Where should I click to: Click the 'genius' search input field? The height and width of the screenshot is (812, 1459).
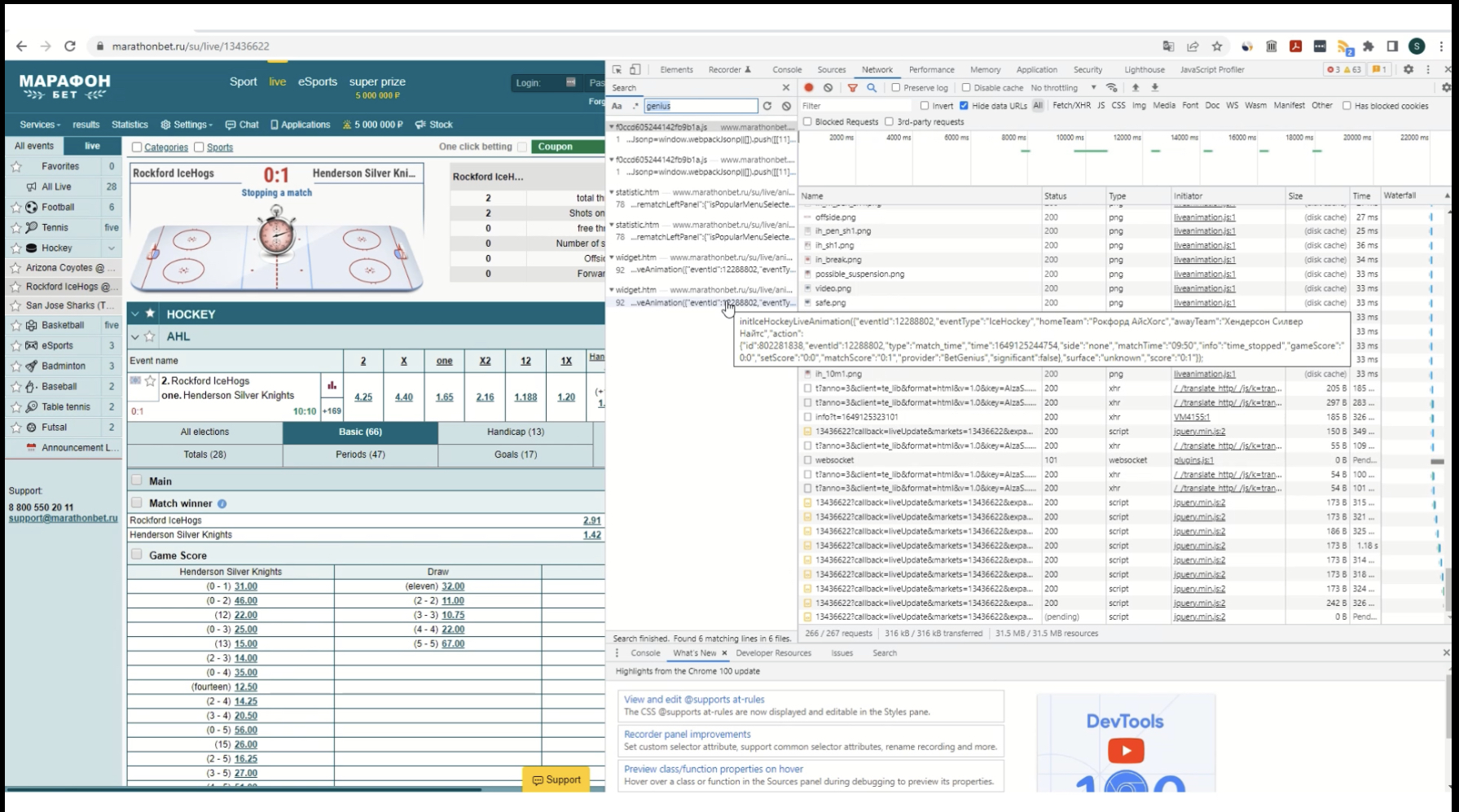pyautogui.click(x=701, y=106)
